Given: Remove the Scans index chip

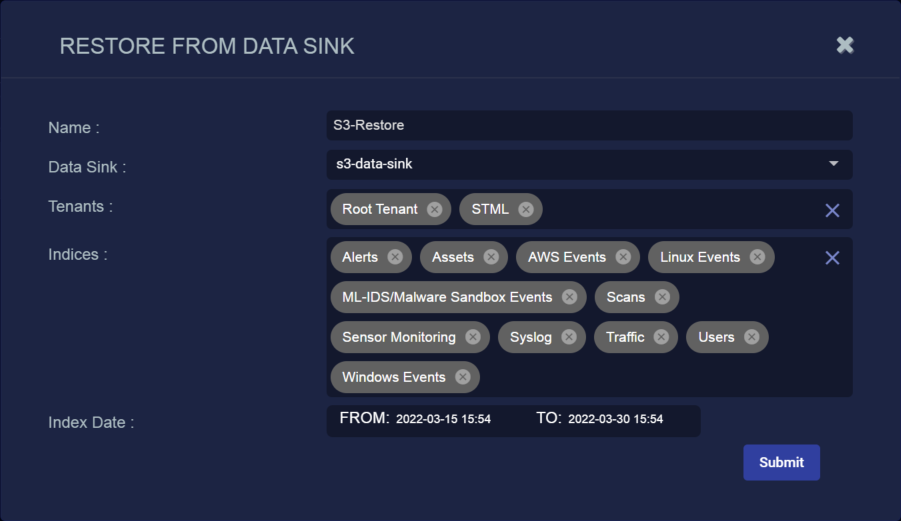Looking at the screenshot, I should tap(662, 297).
